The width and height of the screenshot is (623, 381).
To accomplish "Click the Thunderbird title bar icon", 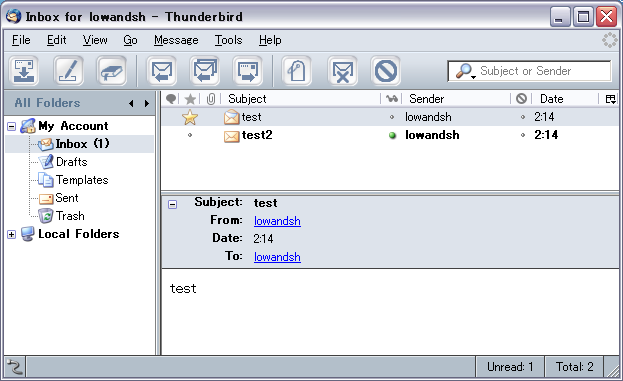I will tap(14, 17).
